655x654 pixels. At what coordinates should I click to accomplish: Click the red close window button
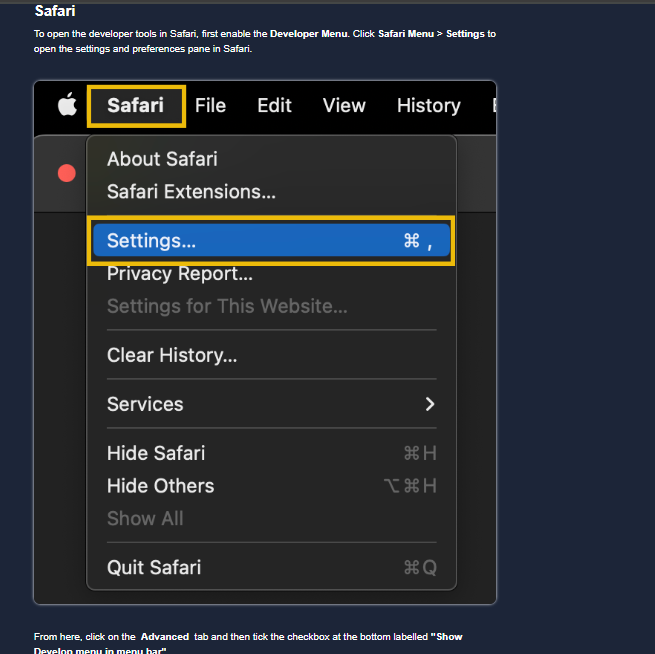pos(67,173)
